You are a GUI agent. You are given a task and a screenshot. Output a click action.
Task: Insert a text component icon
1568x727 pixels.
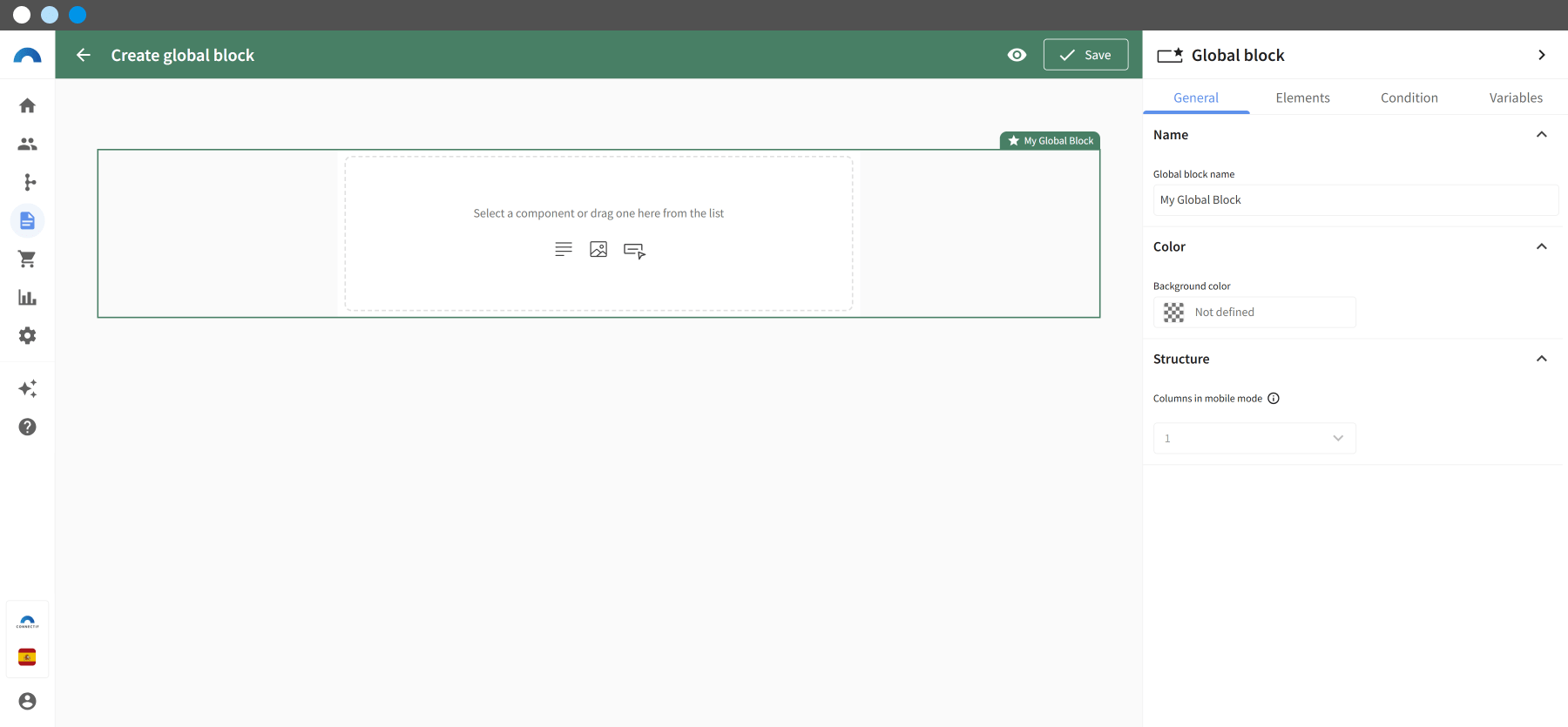pyautogui.click(x=564, y=249)
